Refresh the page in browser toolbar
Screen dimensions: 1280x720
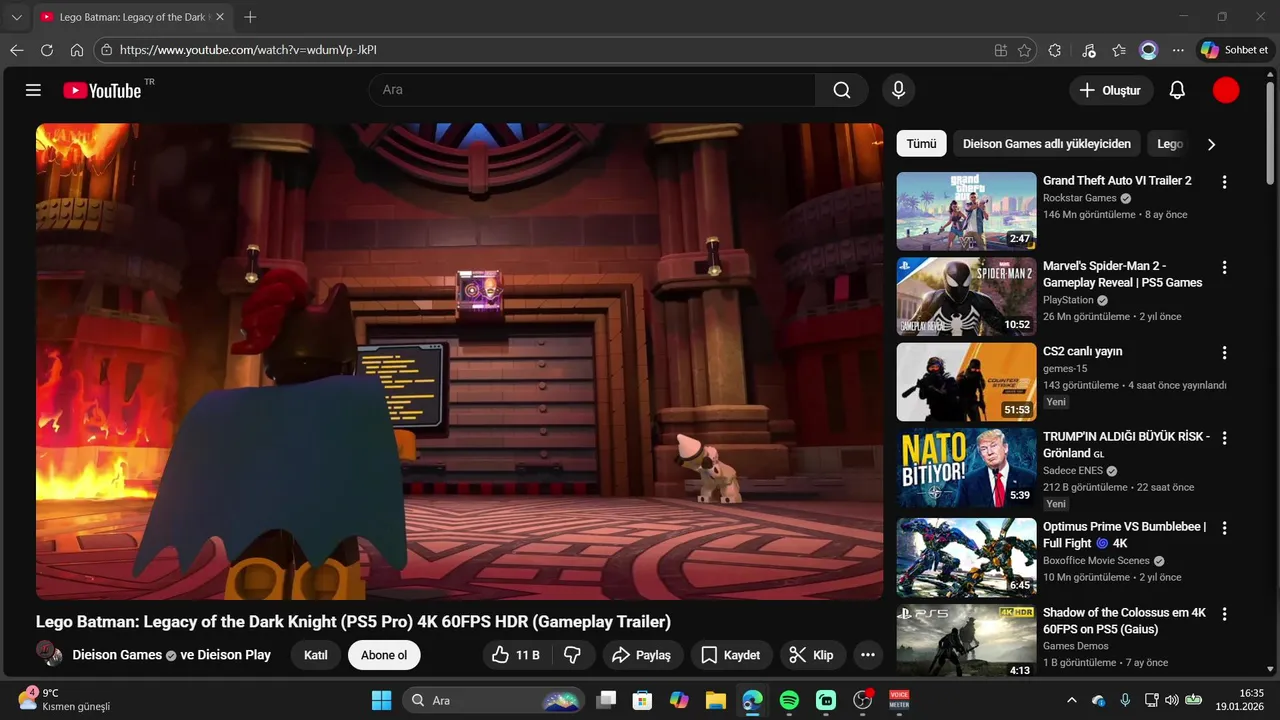pyautogui.click(x=46, y=50)
